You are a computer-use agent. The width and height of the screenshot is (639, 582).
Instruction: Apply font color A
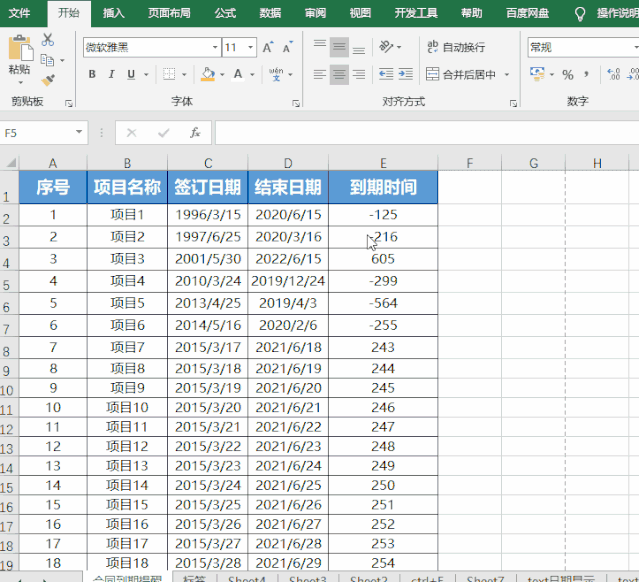pos(238,74)
